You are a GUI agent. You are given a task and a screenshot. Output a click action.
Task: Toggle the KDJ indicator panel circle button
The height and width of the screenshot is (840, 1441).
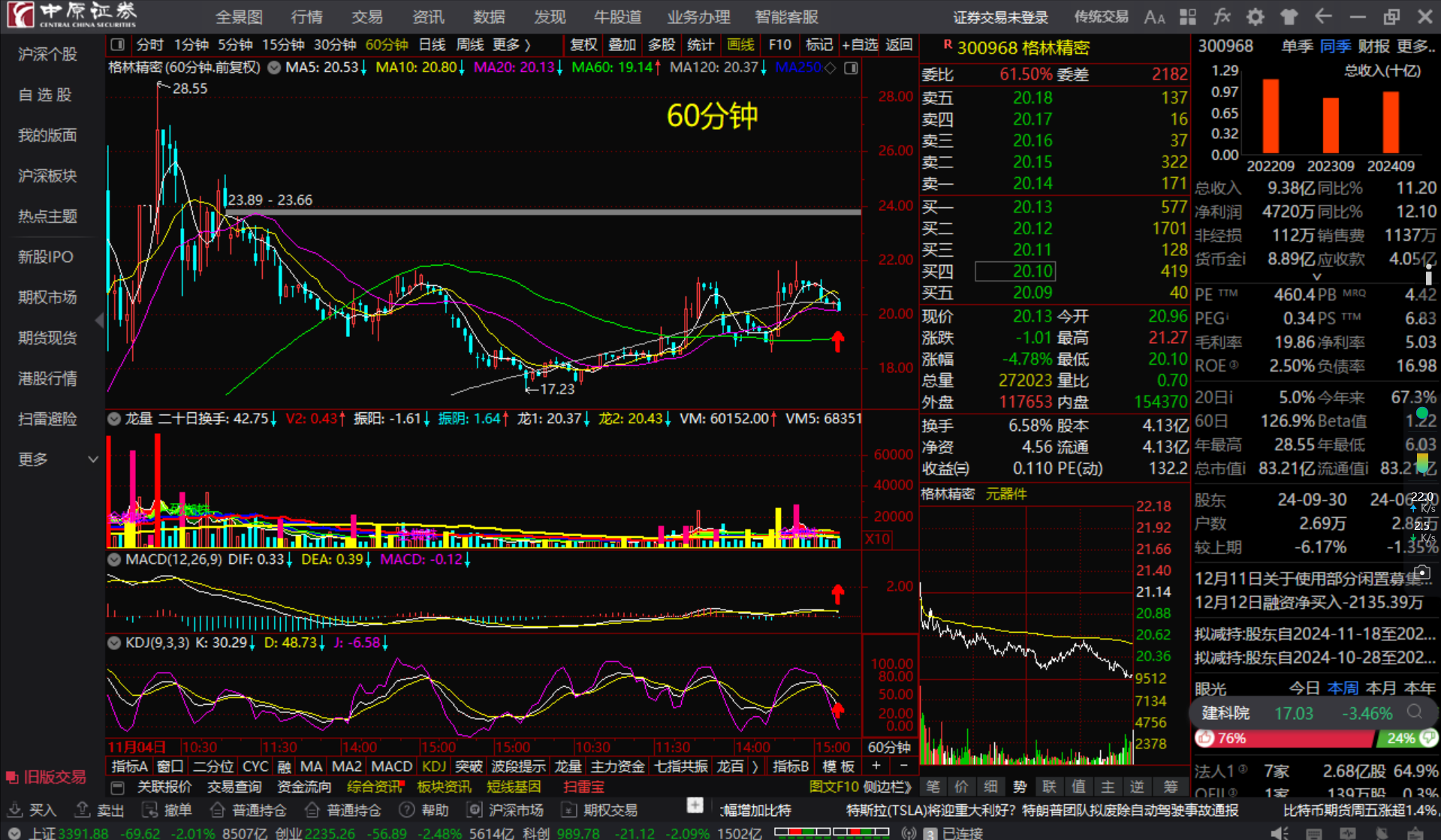(113, 643)
